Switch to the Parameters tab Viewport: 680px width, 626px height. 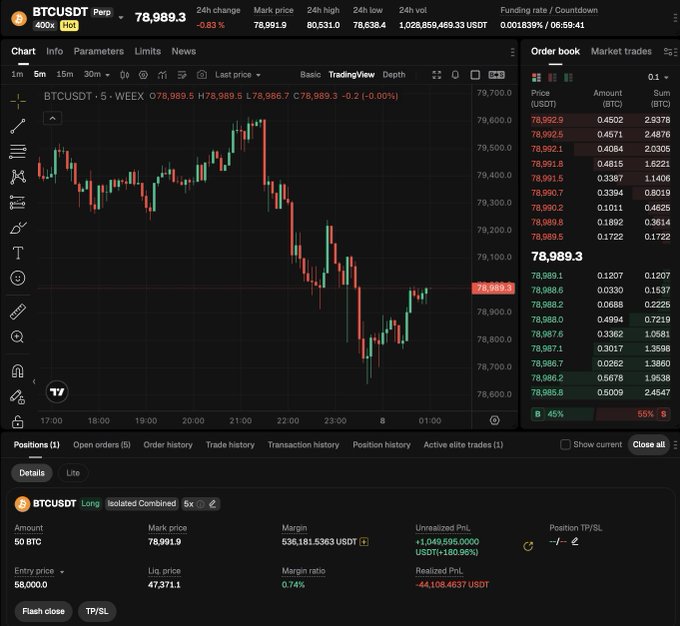pyautogui.click(x=98, y=51)
